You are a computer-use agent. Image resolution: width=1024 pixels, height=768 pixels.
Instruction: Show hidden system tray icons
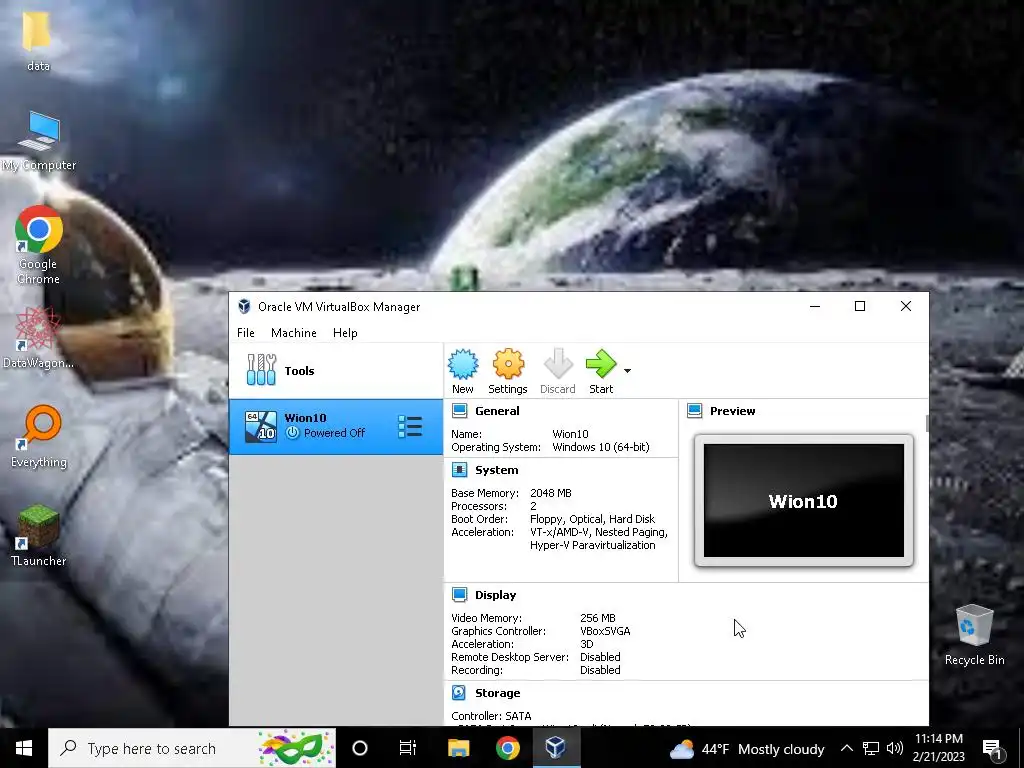(846, 748)
